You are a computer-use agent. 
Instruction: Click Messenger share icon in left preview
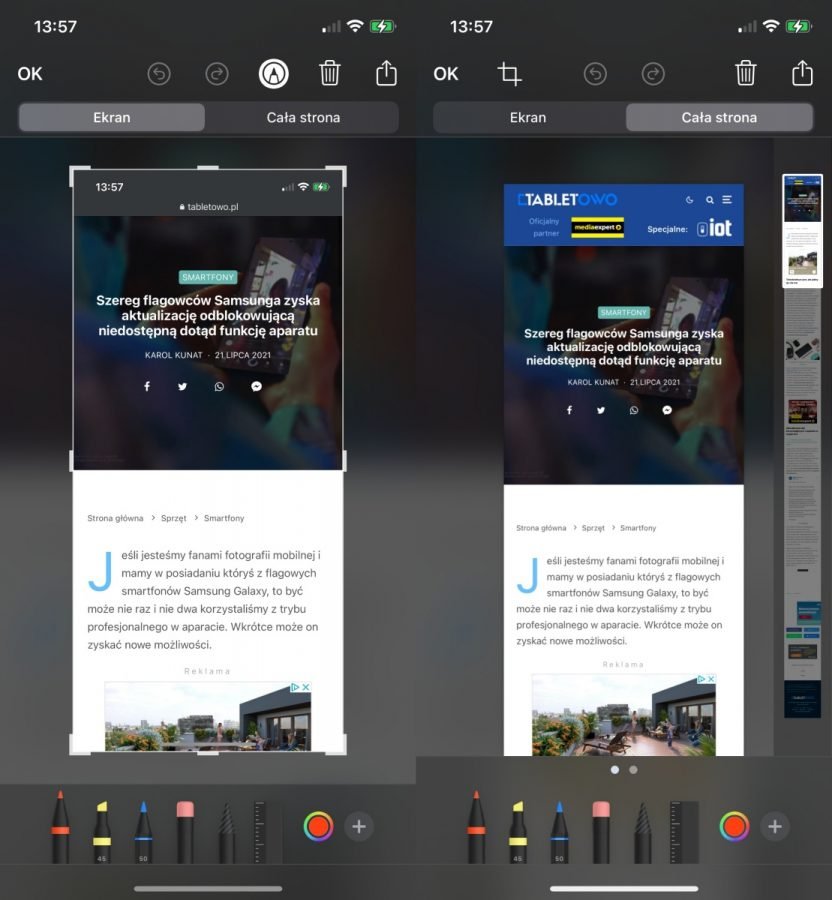(256, 386)
